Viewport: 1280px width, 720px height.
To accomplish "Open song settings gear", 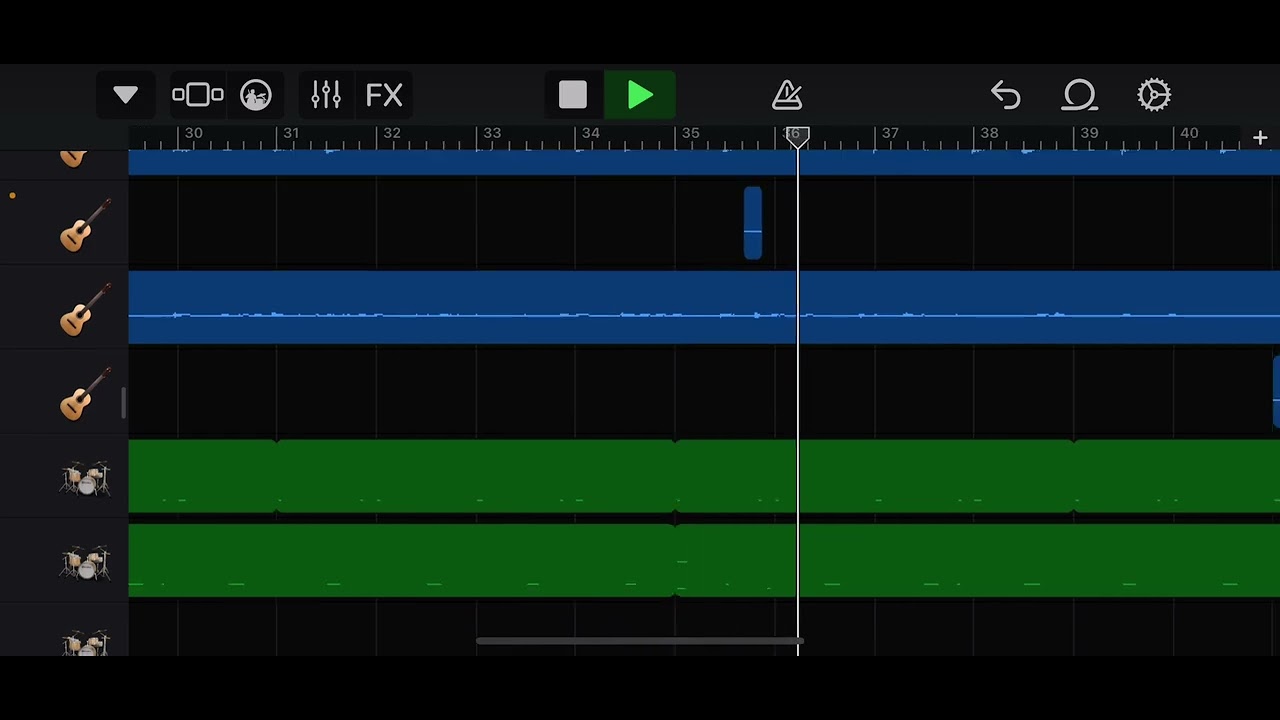I will coord(1154,95).
